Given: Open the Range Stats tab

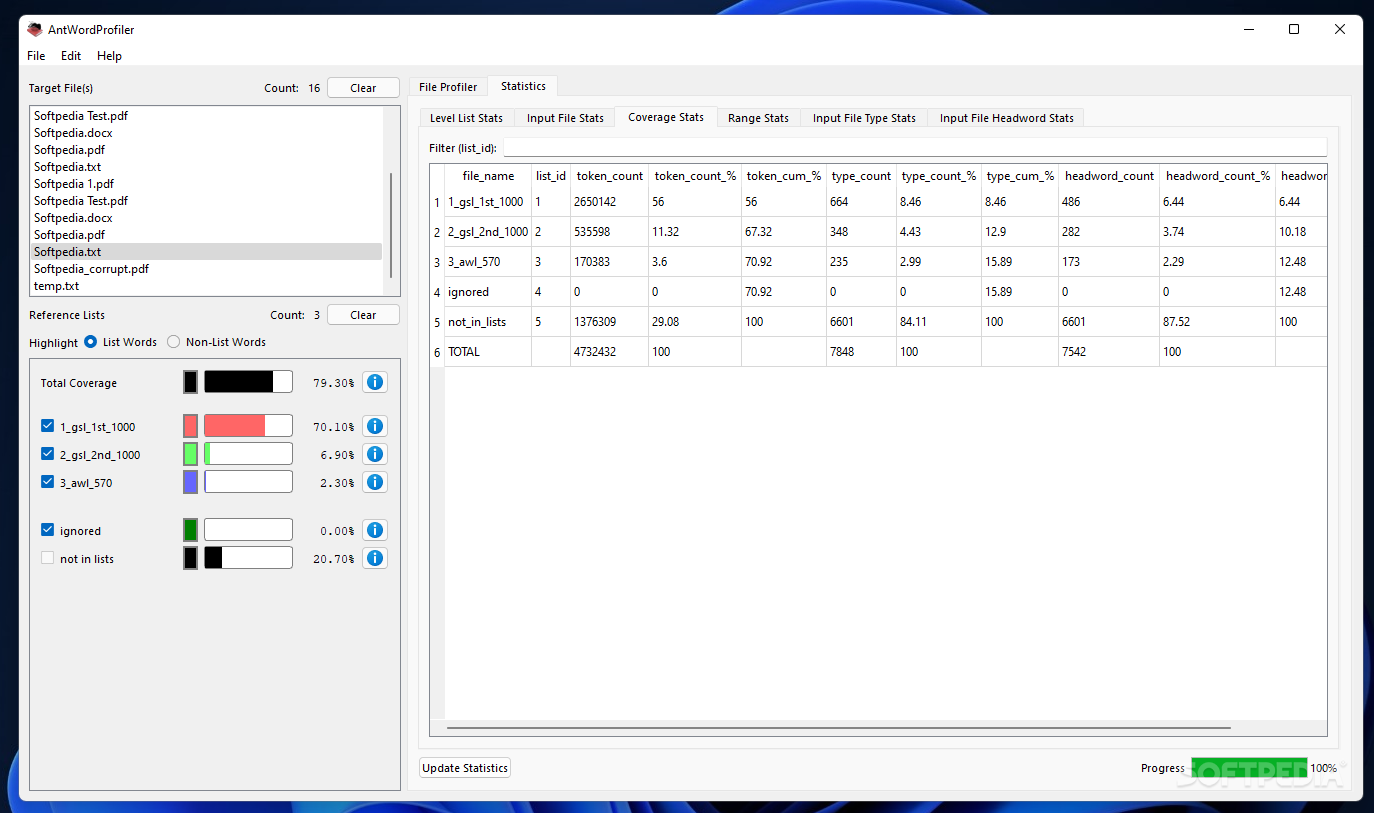Looking at the screenshot, I should pyautogui.click(x=758, y=118).
